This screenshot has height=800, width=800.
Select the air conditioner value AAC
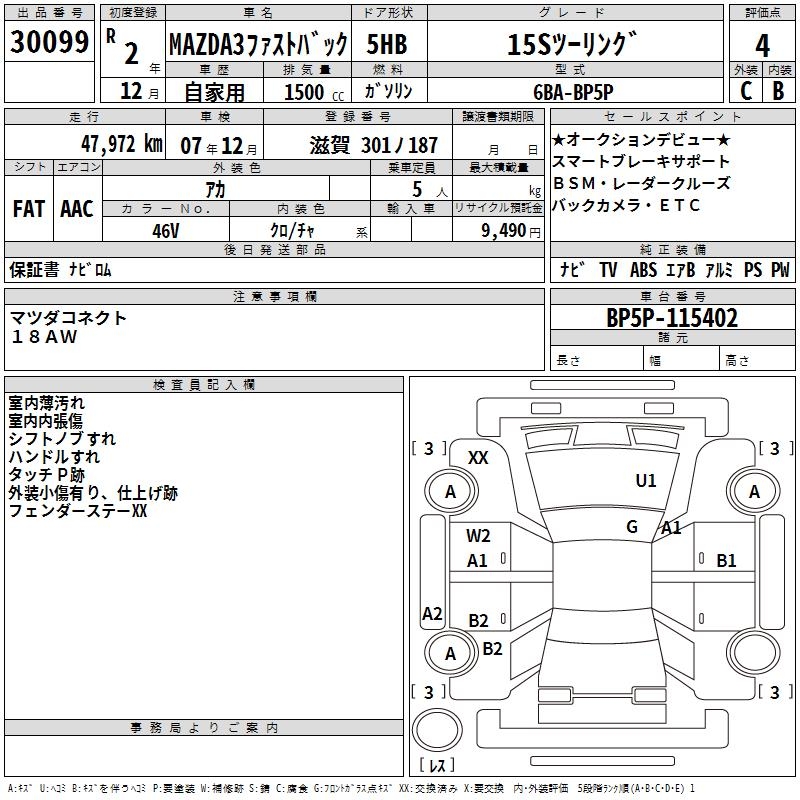(77, 208)
